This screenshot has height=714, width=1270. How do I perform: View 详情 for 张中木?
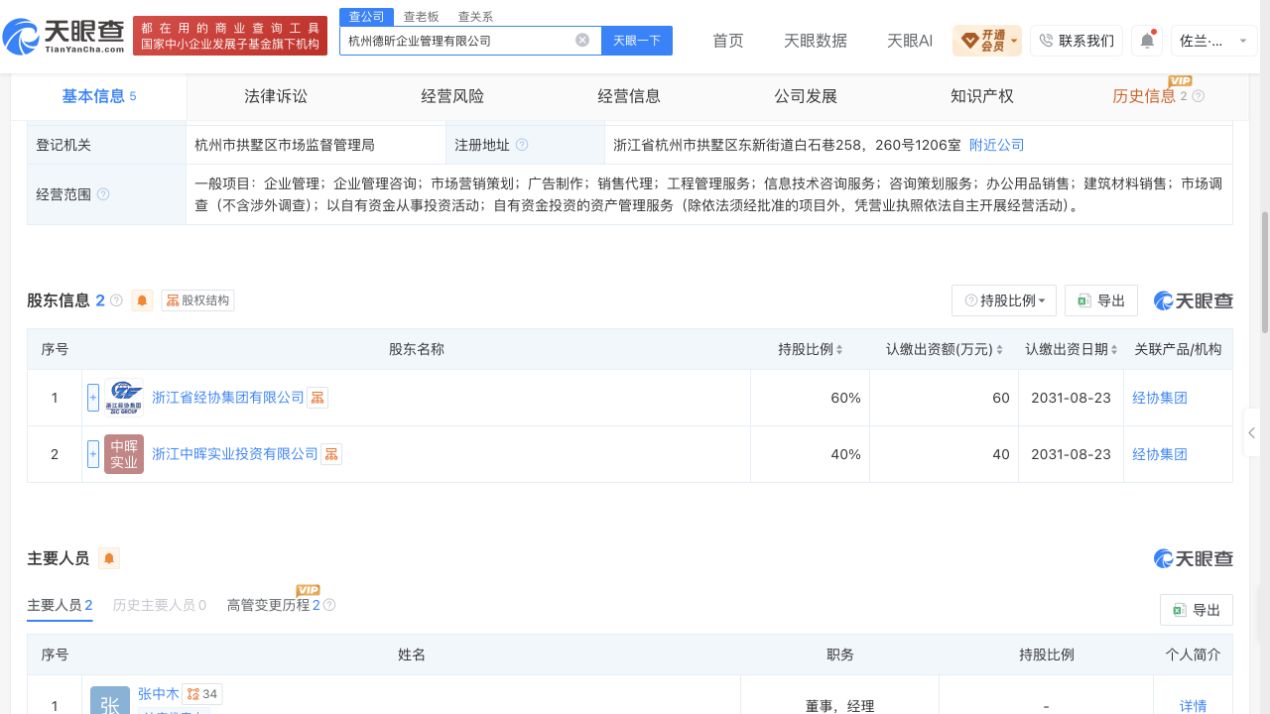pos(1193,706)
